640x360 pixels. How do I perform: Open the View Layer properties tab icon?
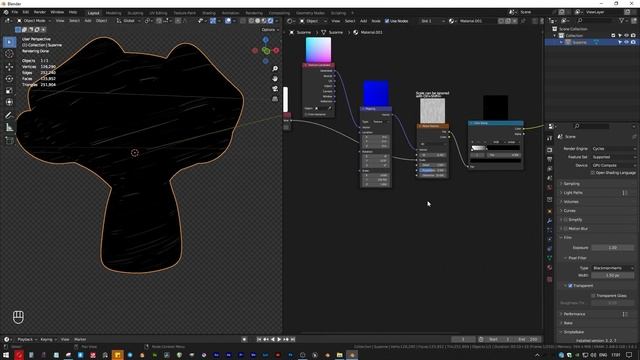(x=549, y=169)
